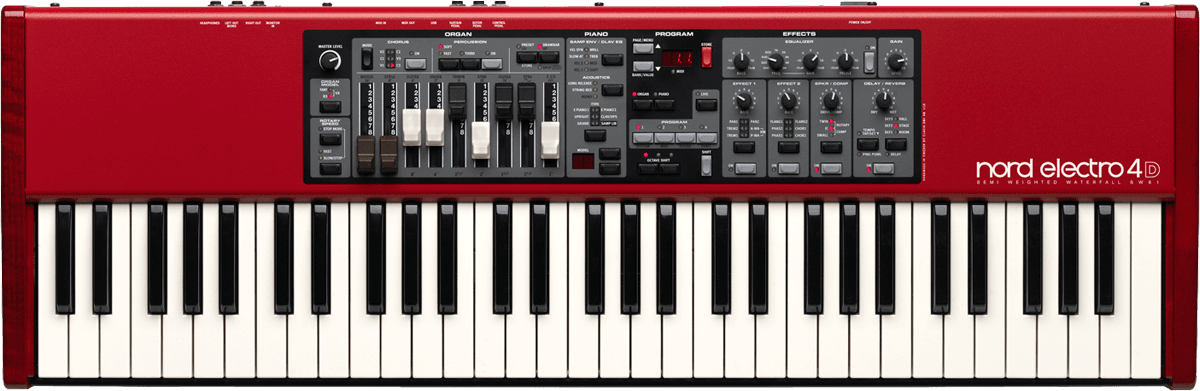Click the Samp Env / Clav EQ button
The width and height of the screenshot is (1200, 391).
click(x=612, y=59)
